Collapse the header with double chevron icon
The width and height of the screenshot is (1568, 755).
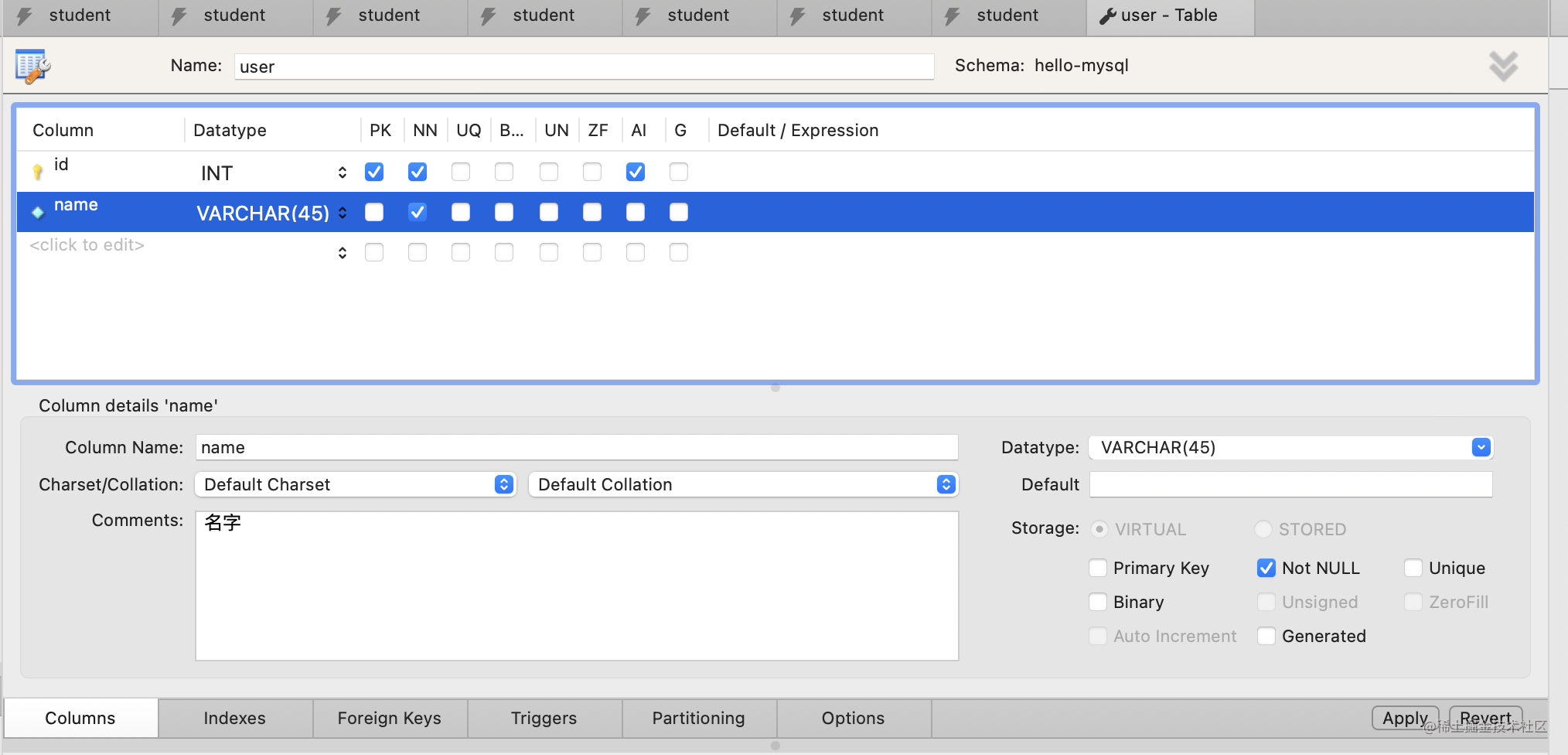pos(1503,67)
